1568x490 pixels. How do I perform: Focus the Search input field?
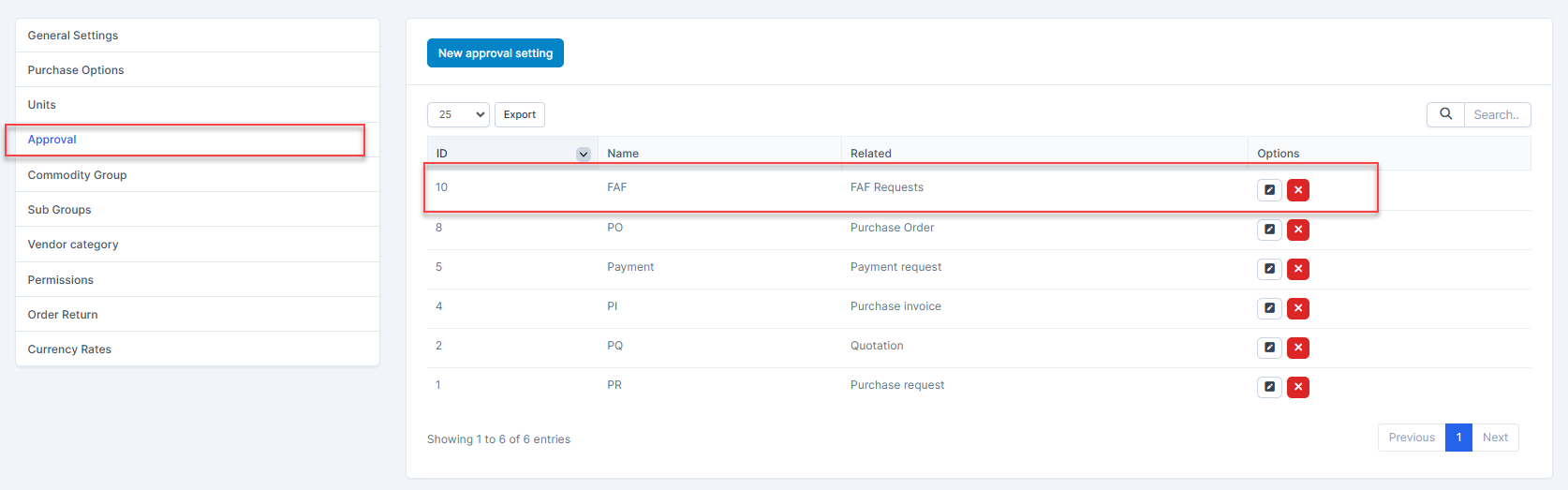click(x=1497, y=114)
